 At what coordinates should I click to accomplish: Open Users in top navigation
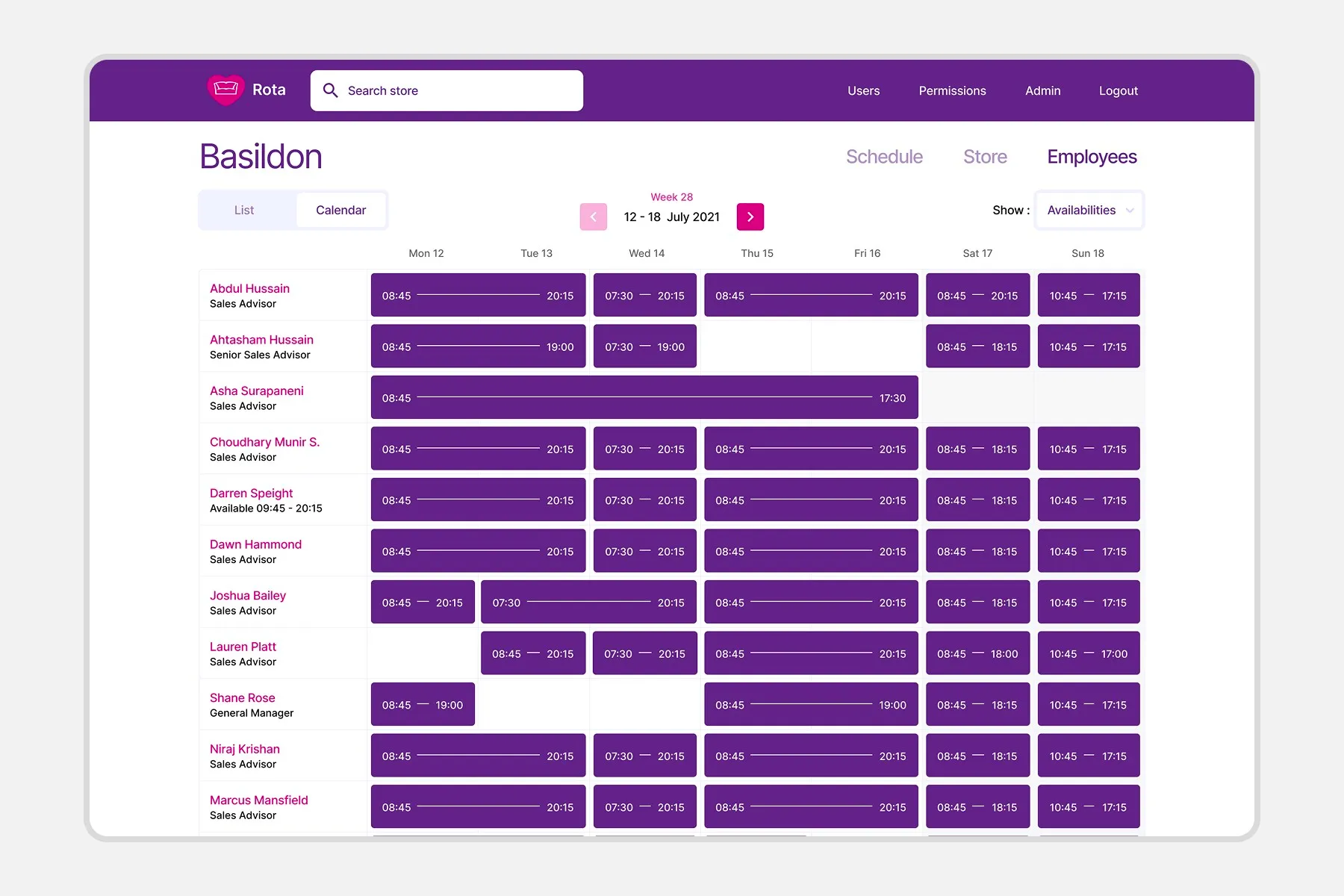pyautogui.click(x=864, y=90)
